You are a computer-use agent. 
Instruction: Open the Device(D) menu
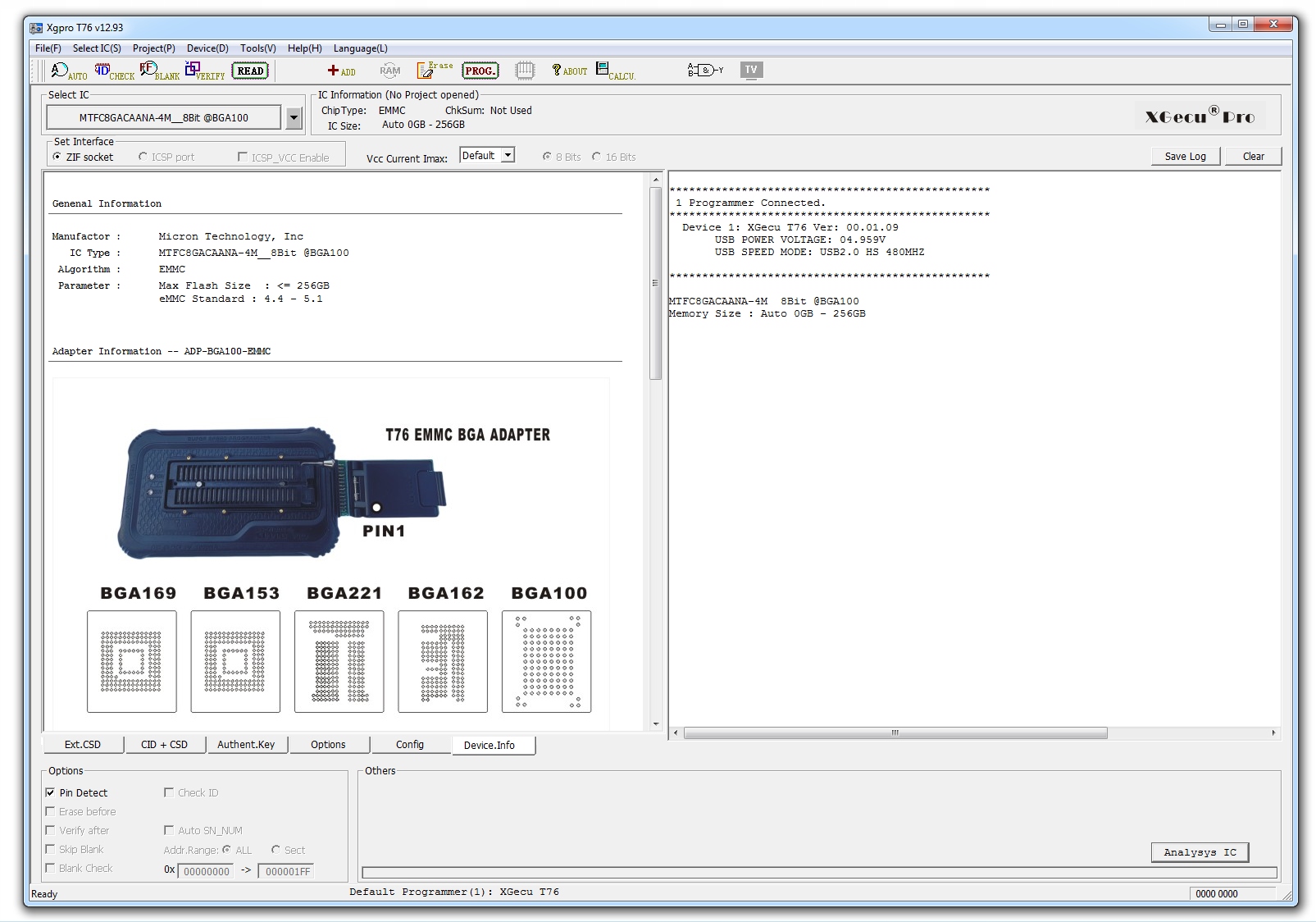(x=207, y=48)
